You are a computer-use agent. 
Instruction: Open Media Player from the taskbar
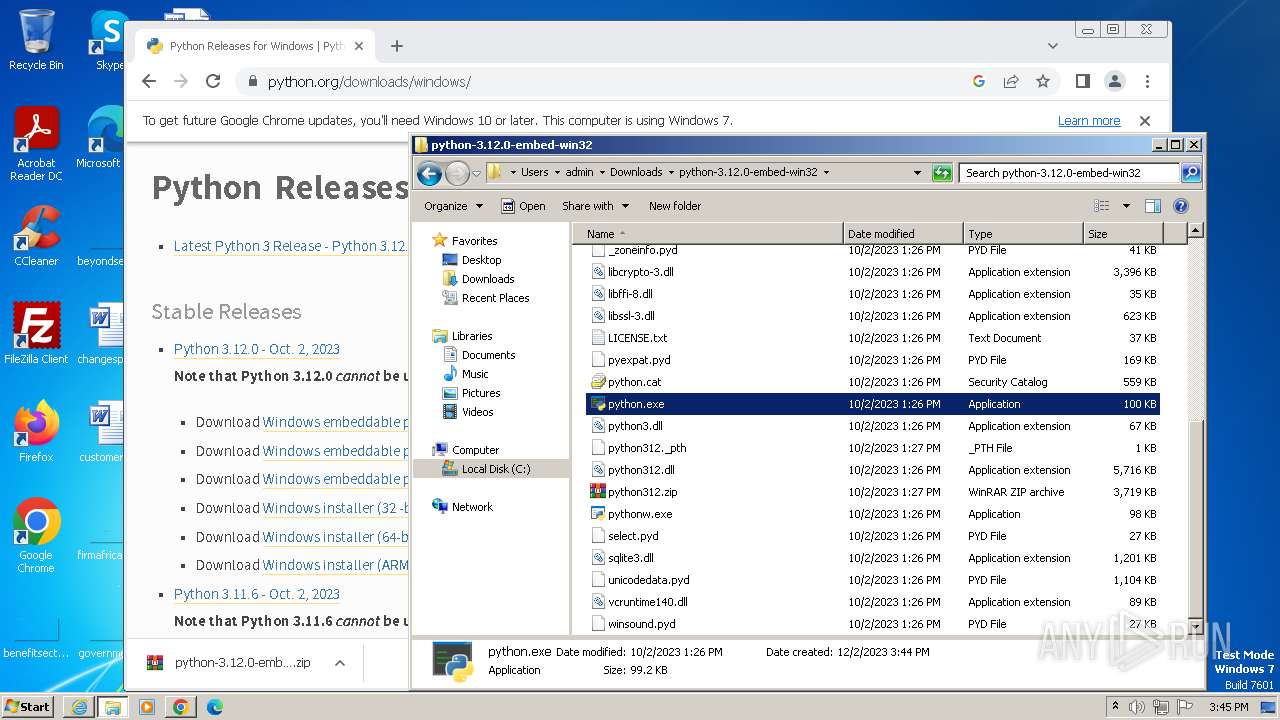(x=147, y=707)
